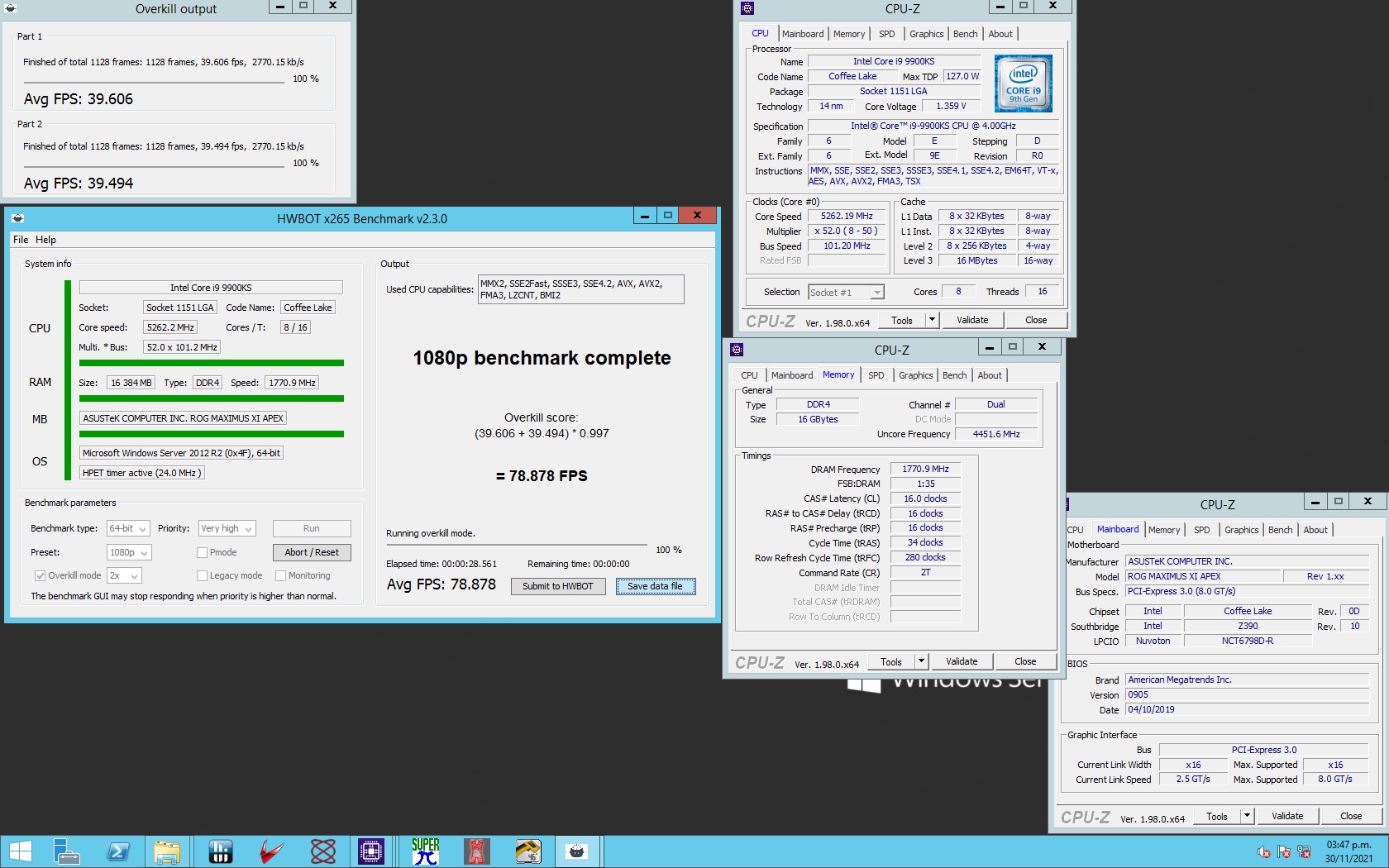Click Submit to HWBOT
This screenshot has width=1389, height=868.
(x=558, y=586)
